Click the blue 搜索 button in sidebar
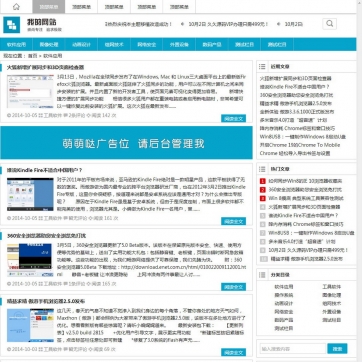Screen dimensions: 362x362 337,349
